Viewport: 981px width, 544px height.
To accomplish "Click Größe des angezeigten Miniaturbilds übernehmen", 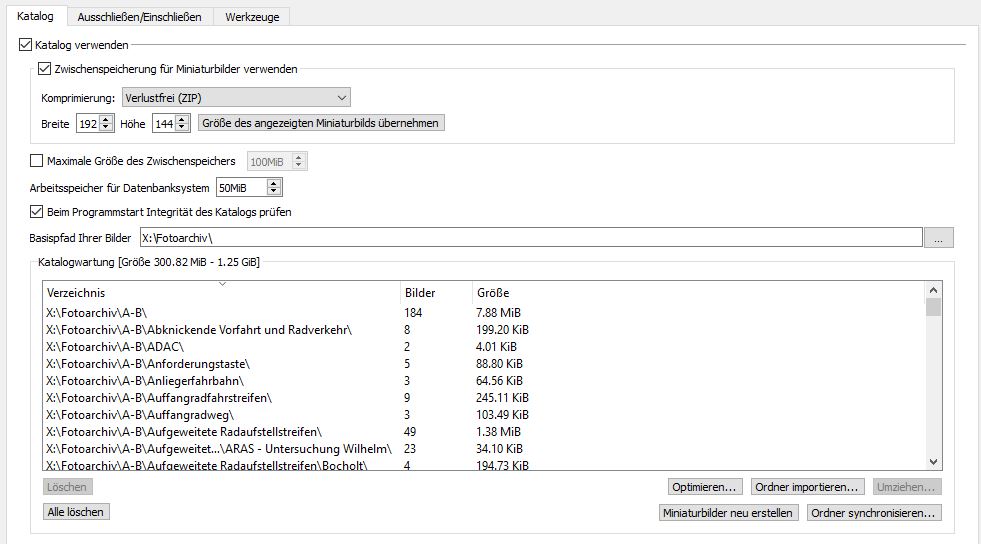I will pos(320,123).
